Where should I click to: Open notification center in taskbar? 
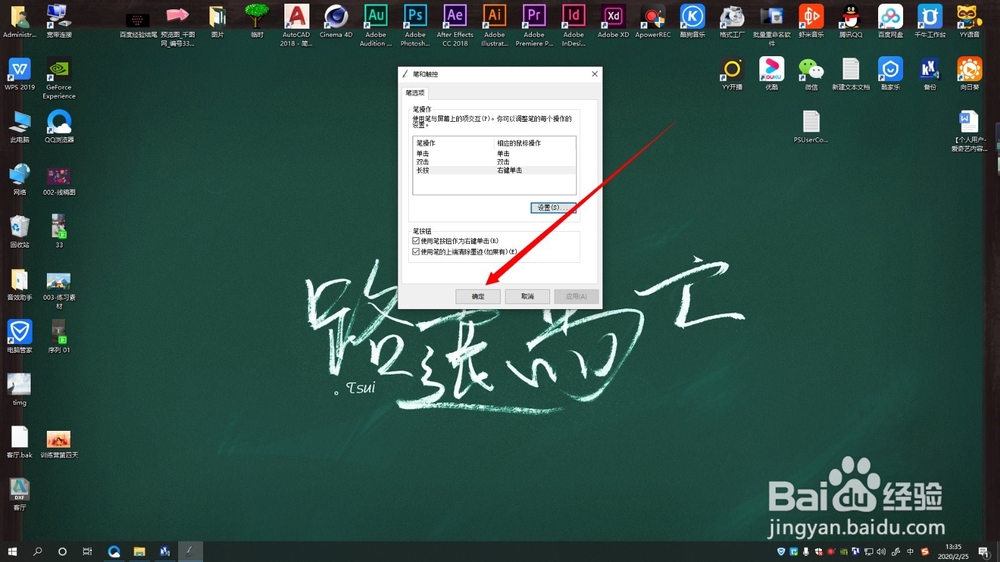tap(985, 552)
